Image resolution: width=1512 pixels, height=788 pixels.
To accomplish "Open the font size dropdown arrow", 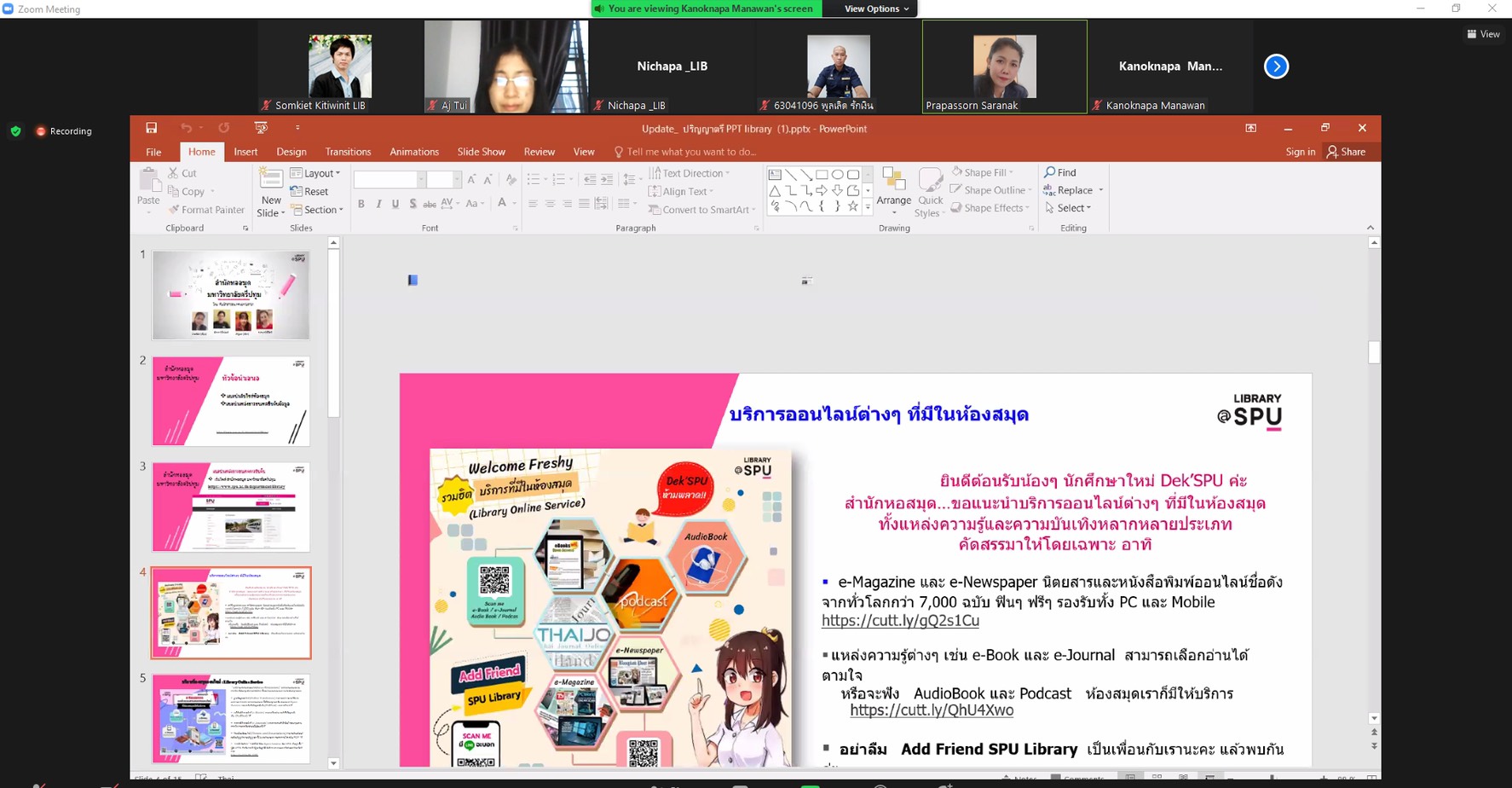I will point(457,179).
